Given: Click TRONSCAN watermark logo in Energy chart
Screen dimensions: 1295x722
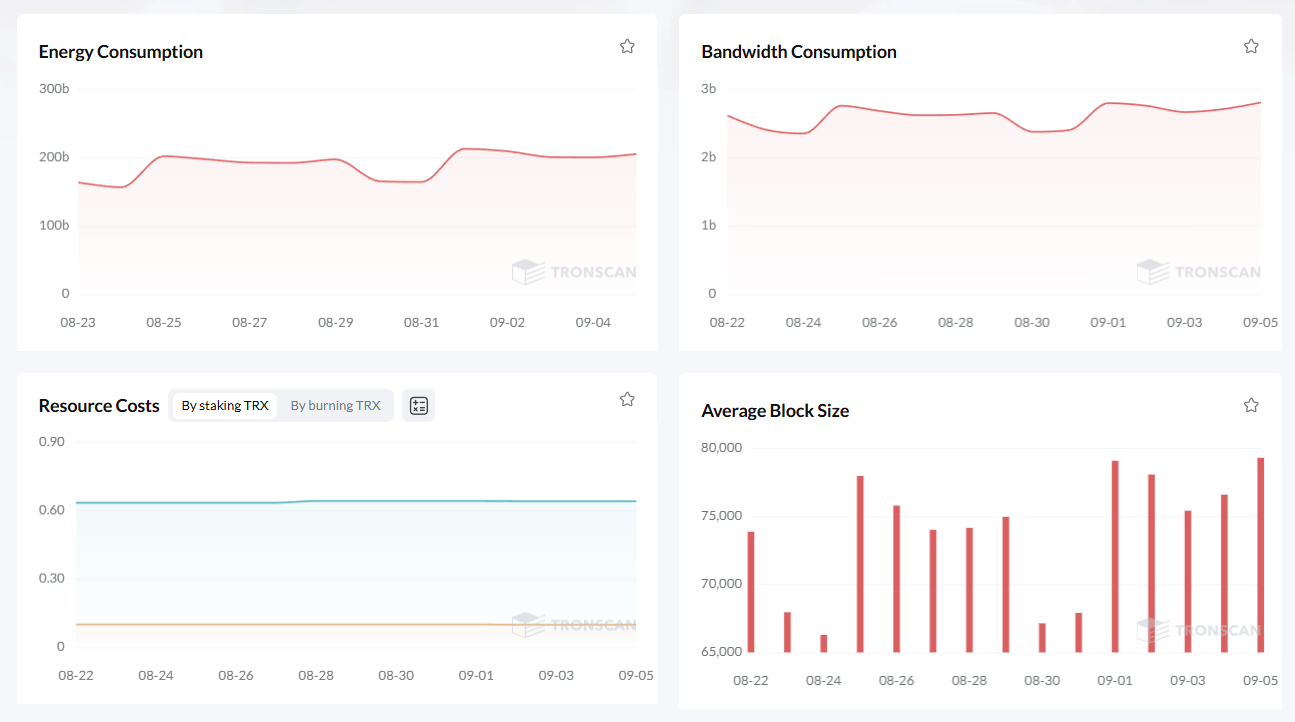Looking at the screenshot, I should click(574, 271).
